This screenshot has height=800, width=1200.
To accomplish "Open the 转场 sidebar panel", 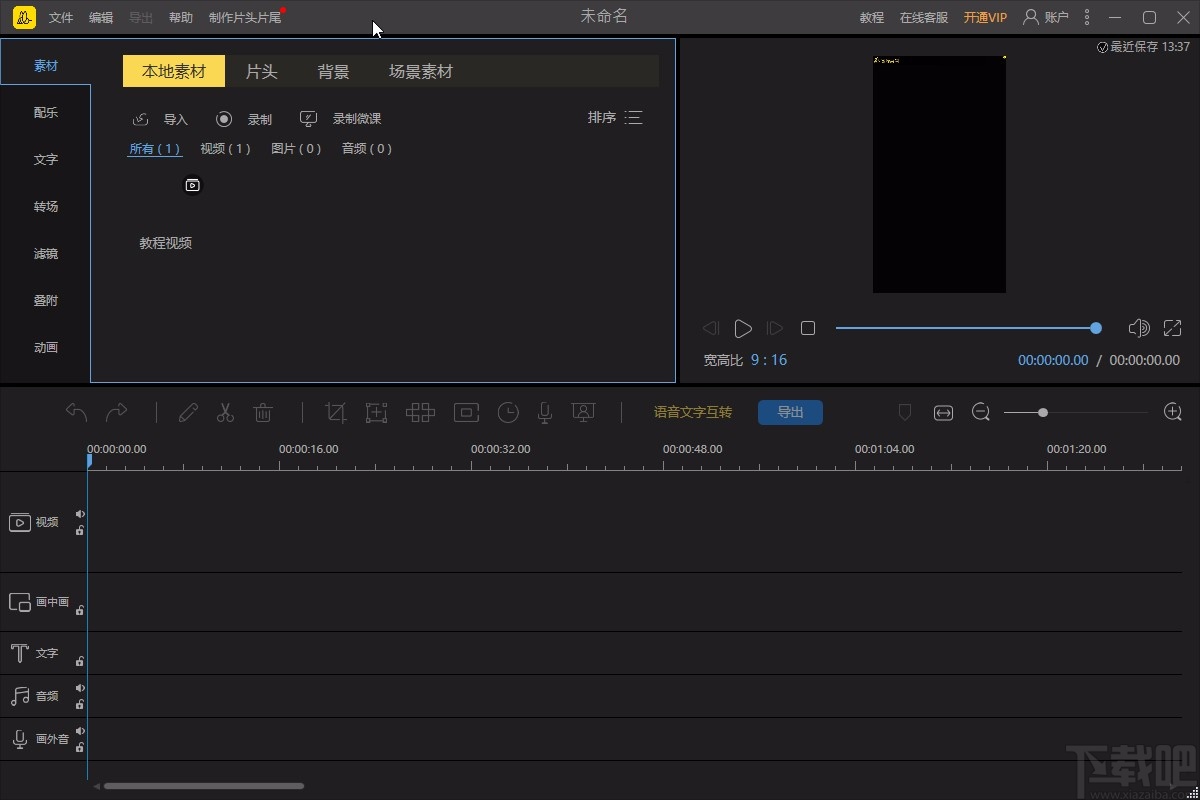I will pos(46,207).
